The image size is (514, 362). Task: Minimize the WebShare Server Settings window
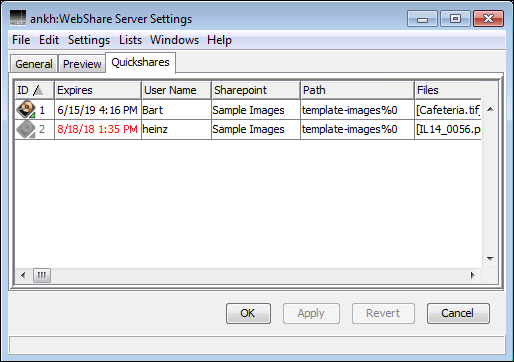(422, 19)
